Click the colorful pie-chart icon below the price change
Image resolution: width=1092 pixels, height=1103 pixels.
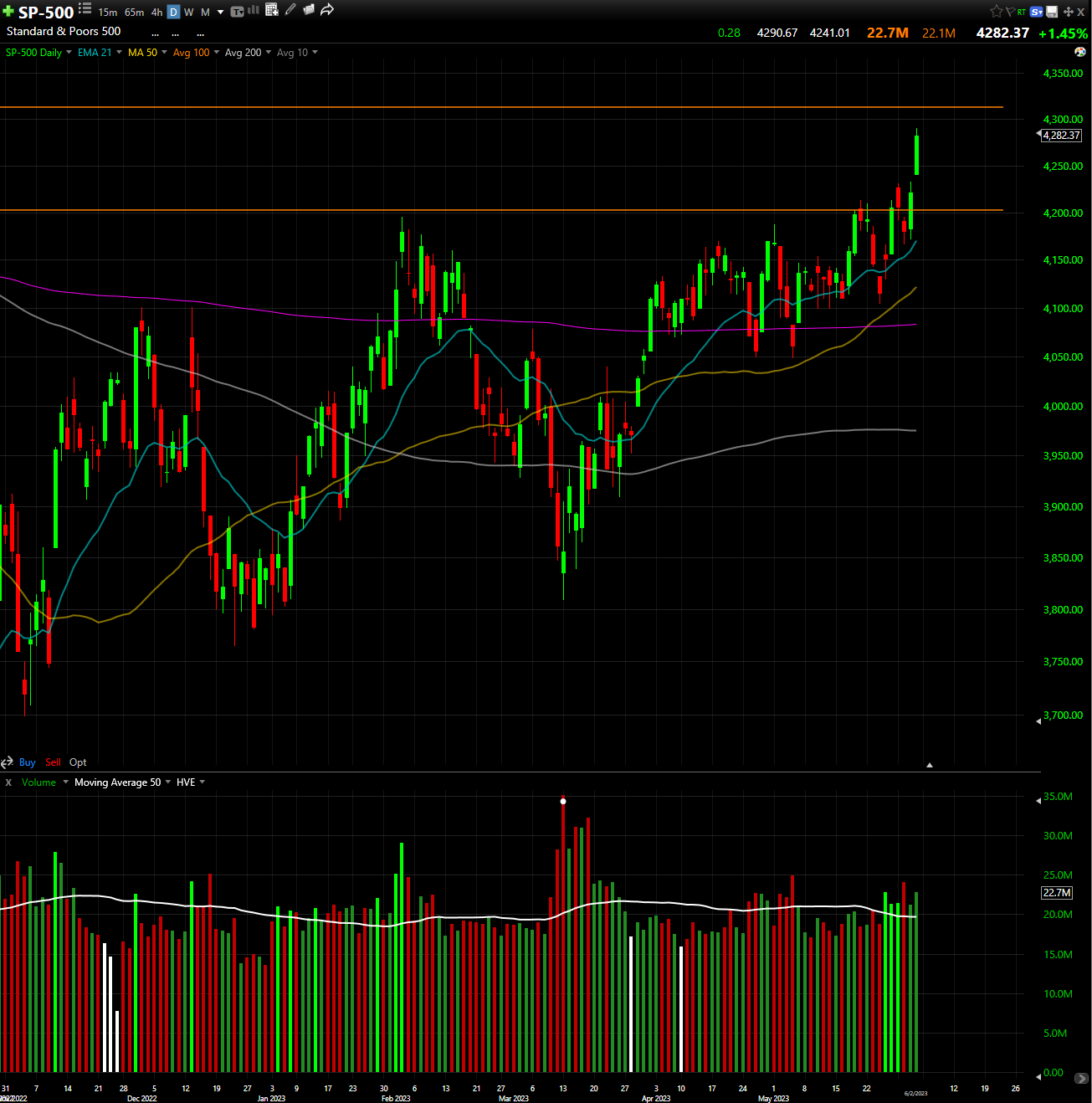[x=1079, y=52]
